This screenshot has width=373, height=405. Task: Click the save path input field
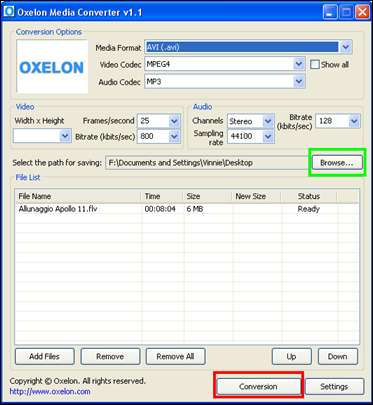[207, 163]
